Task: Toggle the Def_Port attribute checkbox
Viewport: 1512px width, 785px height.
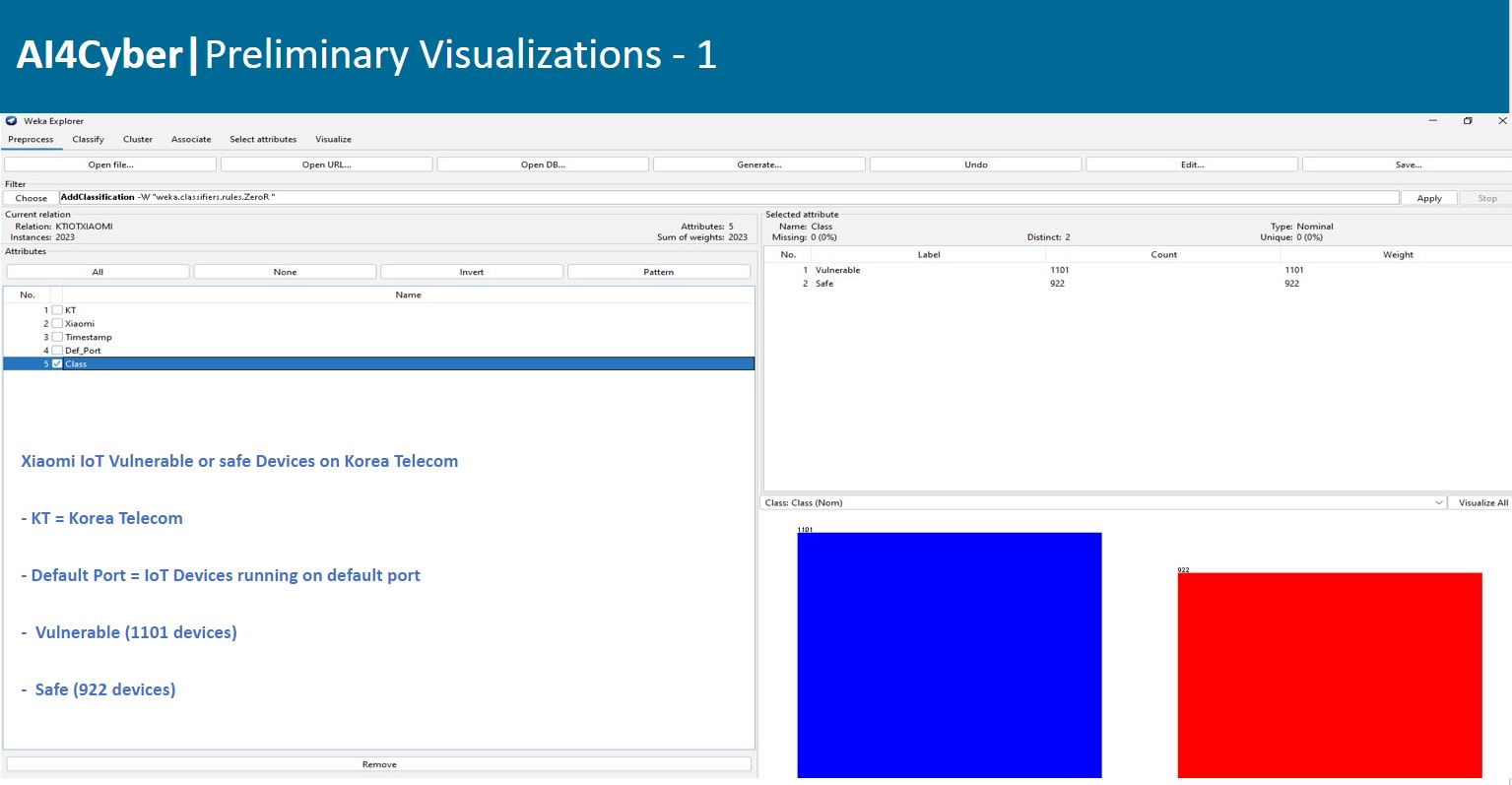Action: tap(57, 350)
